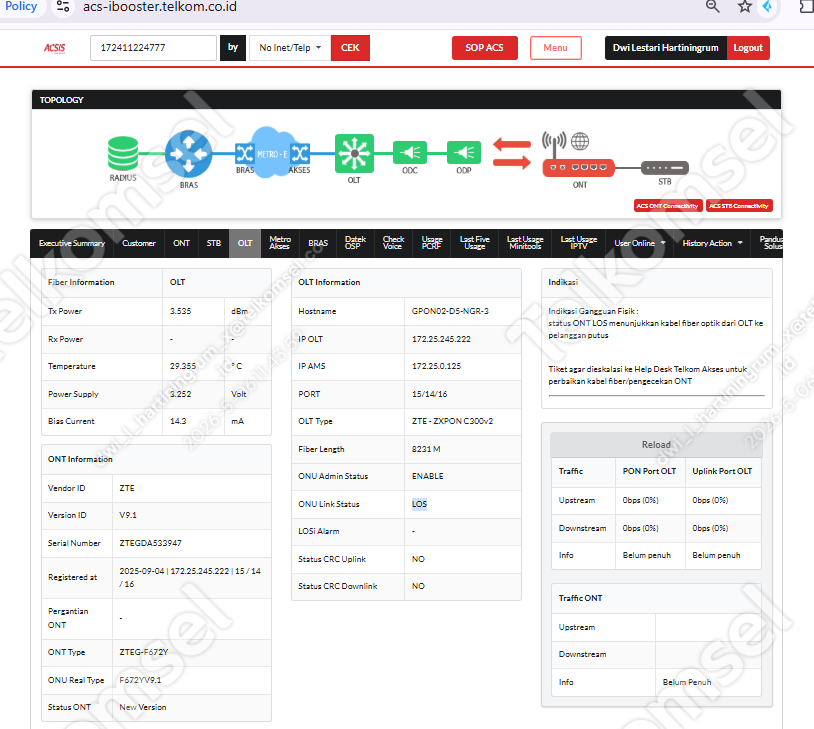Open the Last Five Usage tab
This screenshot has height=729, width=814.
[x=474, y=243]
